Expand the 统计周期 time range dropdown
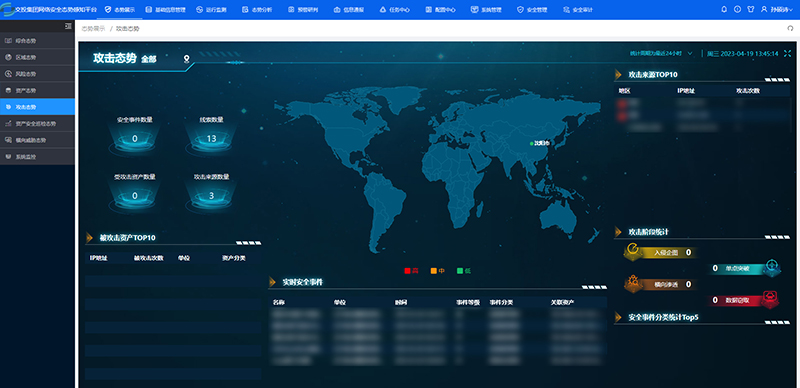Viewport: 800px width, 388px height. 661,53
